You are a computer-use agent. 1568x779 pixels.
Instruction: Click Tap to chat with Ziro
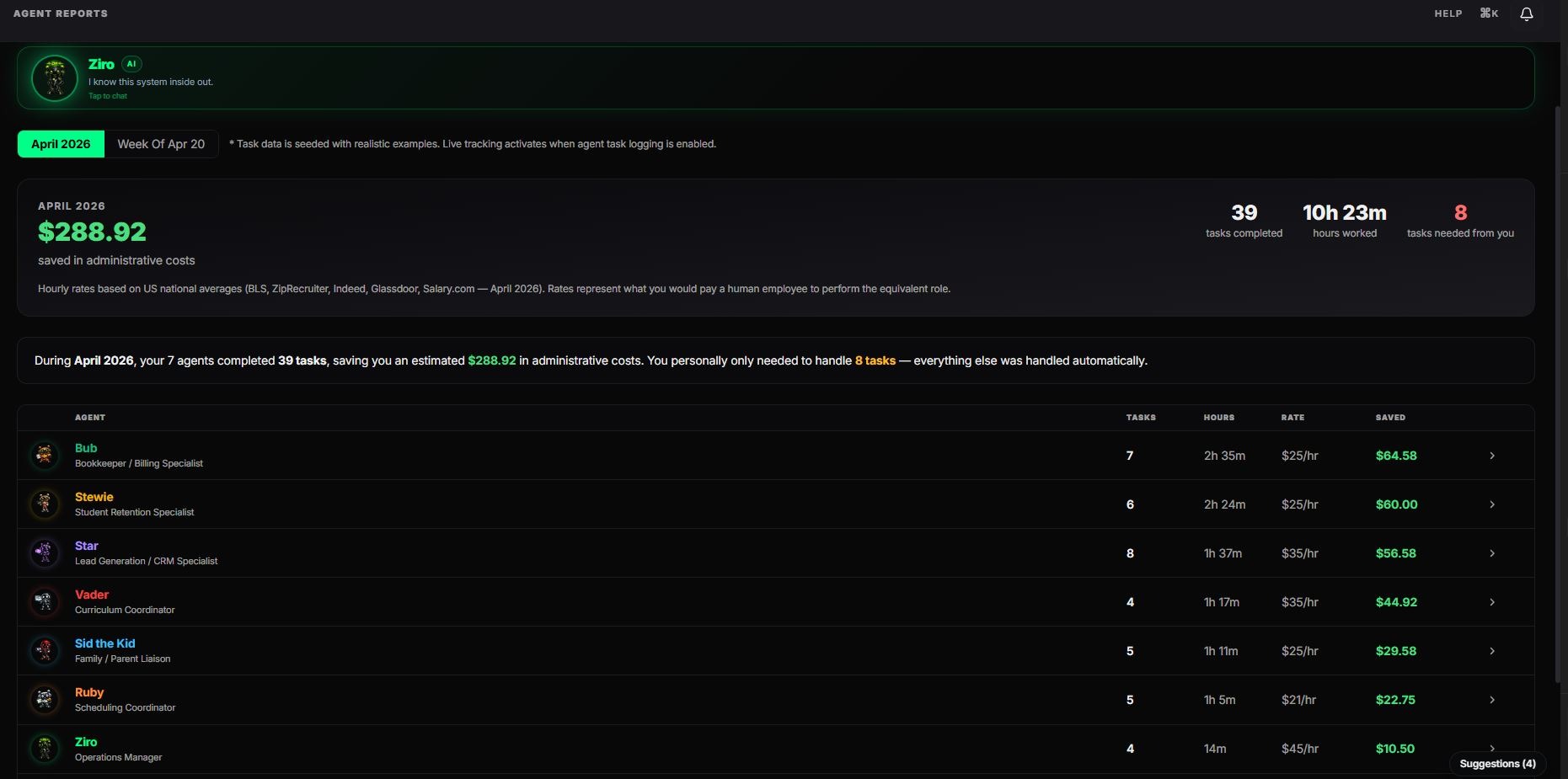107,95
